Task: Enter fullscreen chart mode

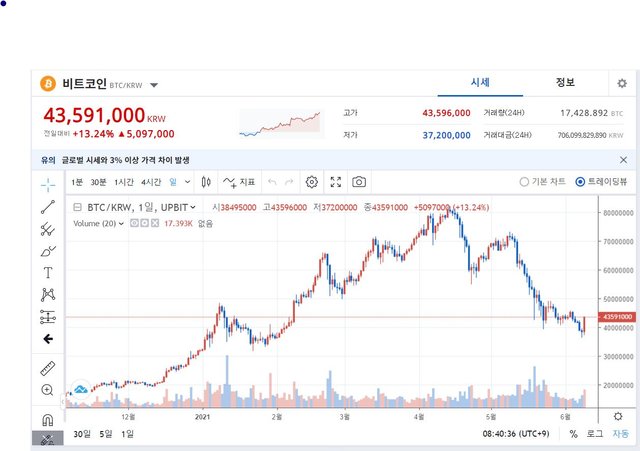Action: pos(336,182)
